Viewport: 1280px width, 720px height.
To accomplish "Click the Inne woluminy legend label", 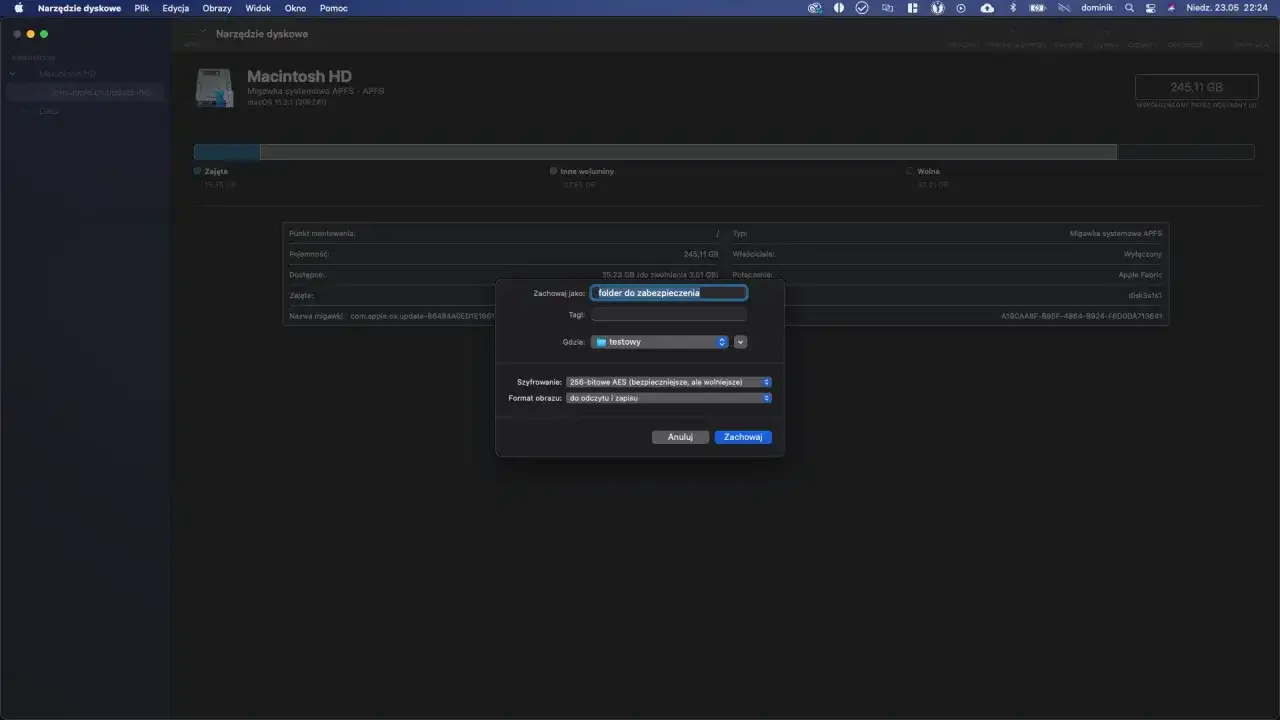I will [587, 171].
